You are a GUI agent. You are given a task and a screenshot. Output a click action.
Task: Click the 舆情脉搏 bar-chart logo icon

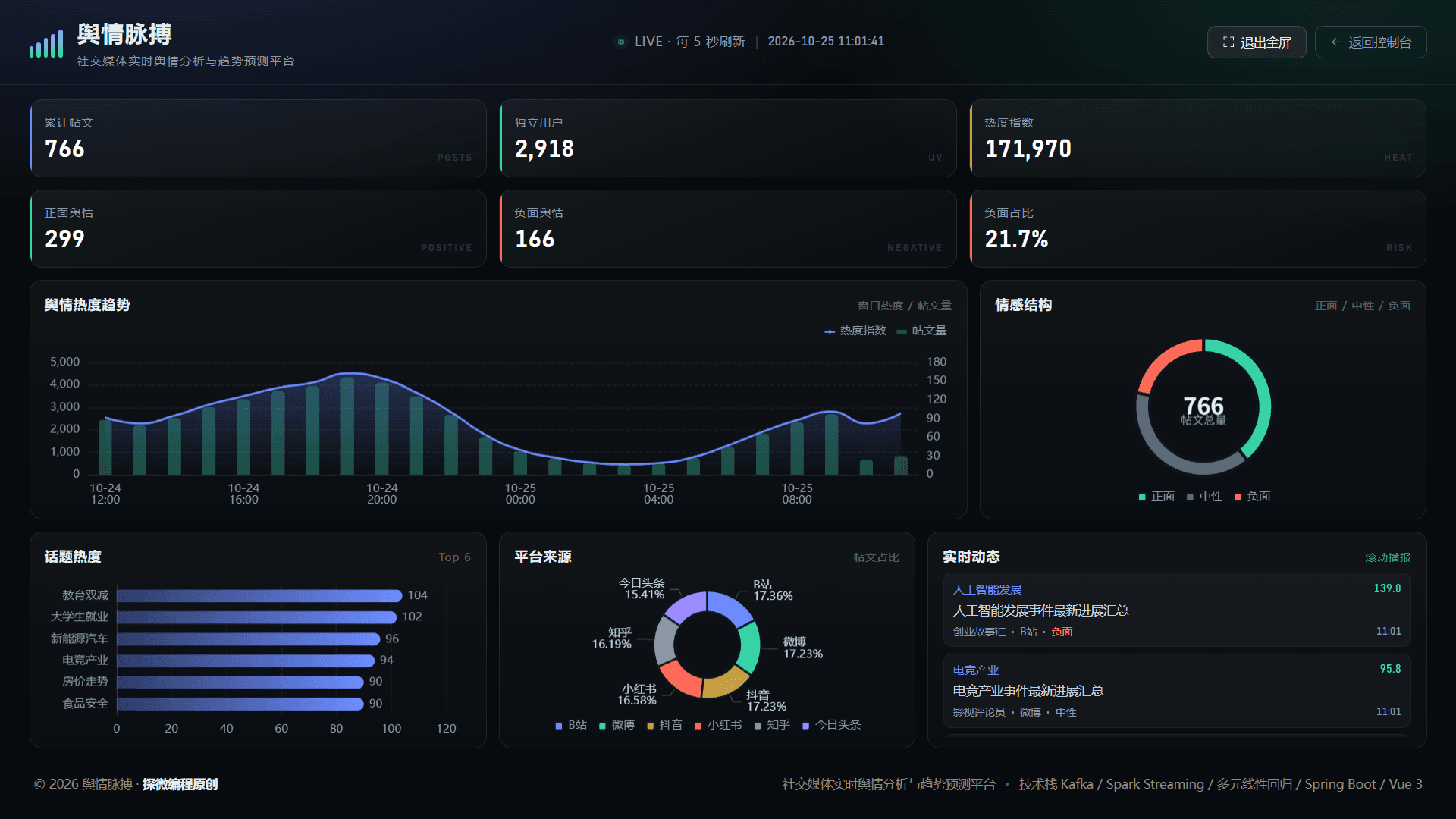pos(46,44)
